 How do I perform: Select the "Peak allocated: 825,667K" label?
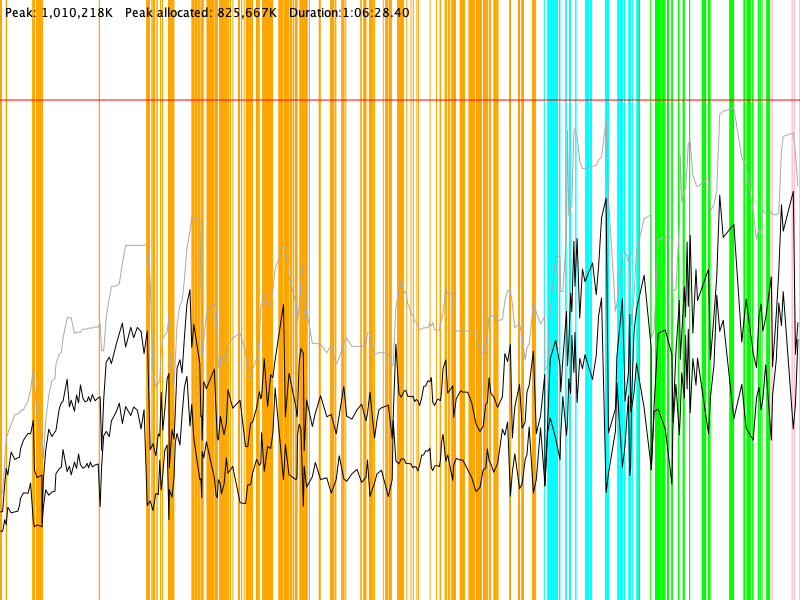[201, 13]
